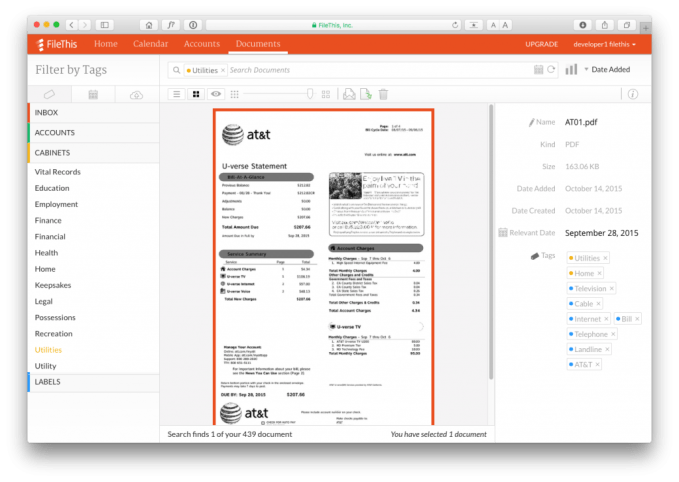
Task: Click the FileThis logo
Action: (57, 44)
